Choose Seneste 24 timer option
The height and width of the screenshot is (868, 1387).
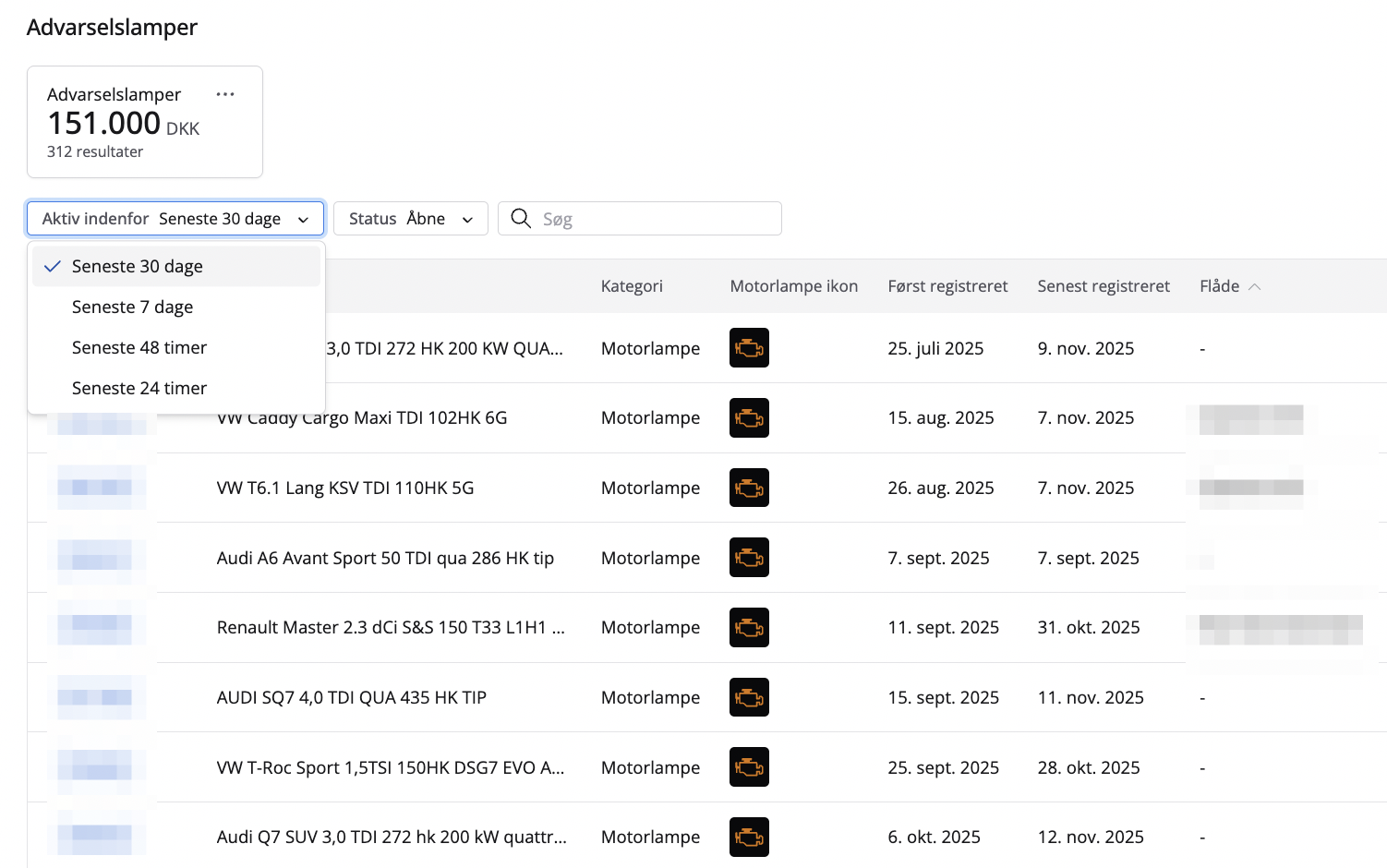pyautogui.click(x=139, y=389)
